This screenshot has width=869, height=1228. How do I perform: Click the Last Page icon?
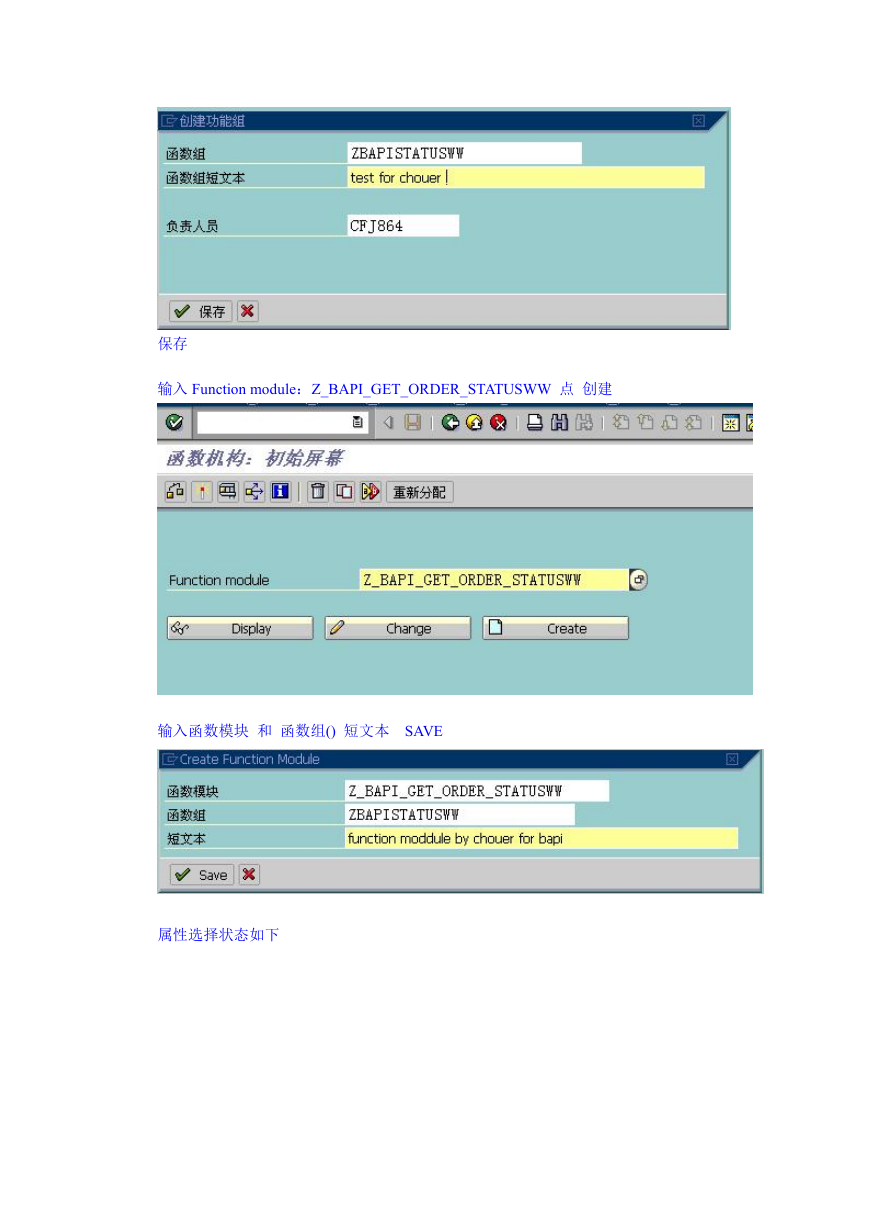[x=693, y=423]
